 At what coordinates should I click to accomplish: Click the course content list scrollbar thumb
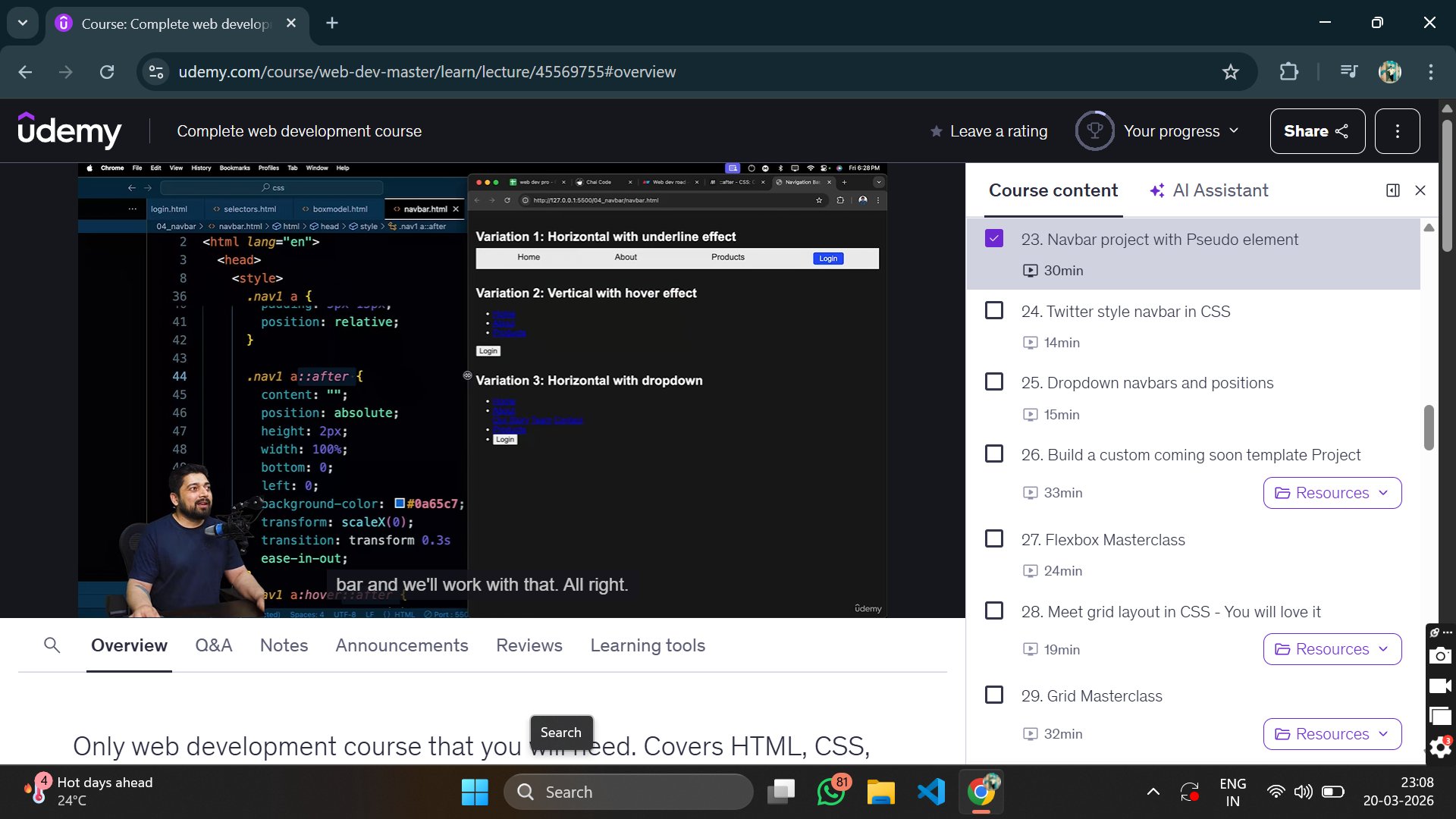(x=1429, y=427)
